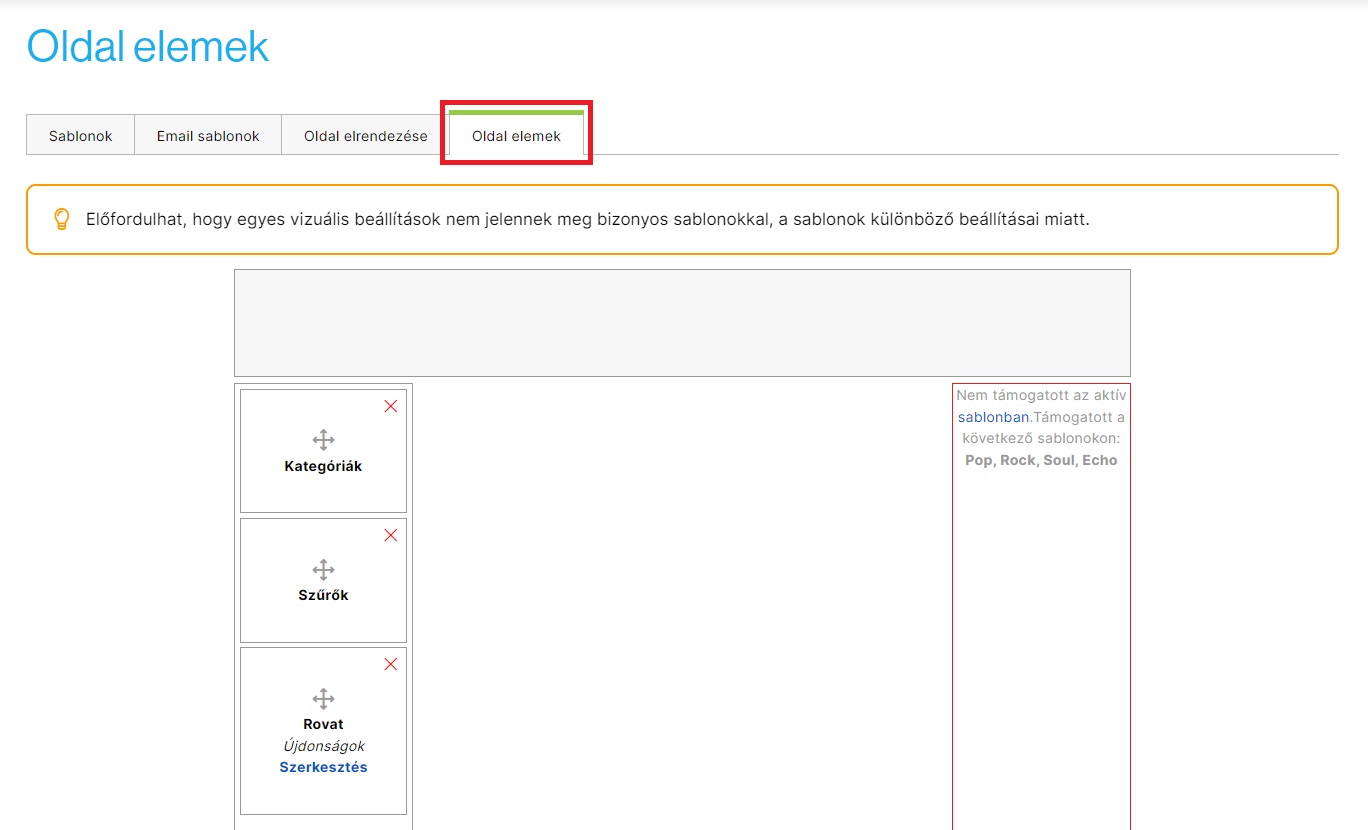Viewport: 1368px width, 830px height.
Task: Go to the Oldal elrendezése tab
Action: (x=366, y=136)
